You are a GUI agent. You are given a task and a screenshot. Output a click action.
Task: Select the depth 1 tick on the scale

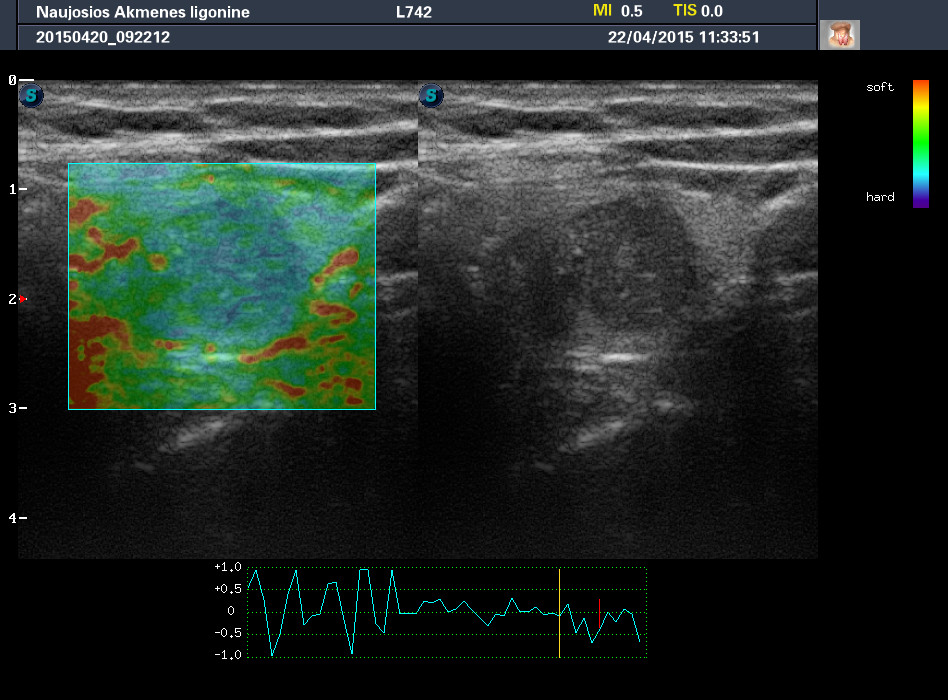click(x=22, y=189)
